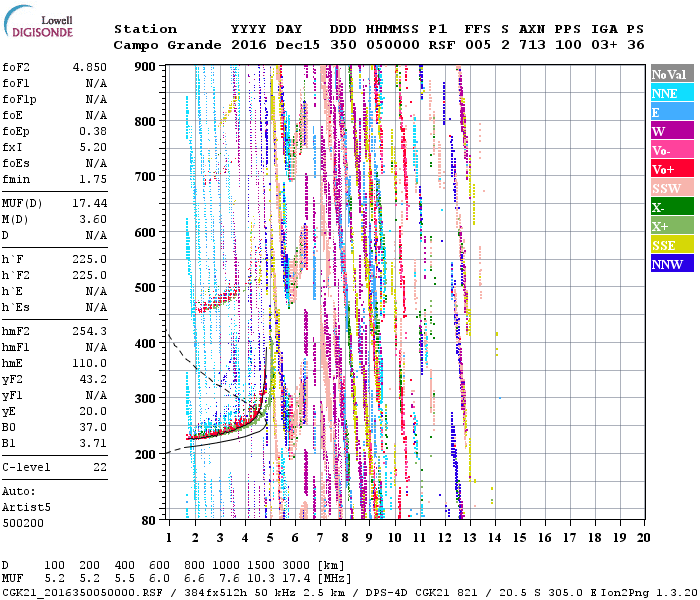Click the AXN value 713
The image size is (700, 600).
pos(532,45)
